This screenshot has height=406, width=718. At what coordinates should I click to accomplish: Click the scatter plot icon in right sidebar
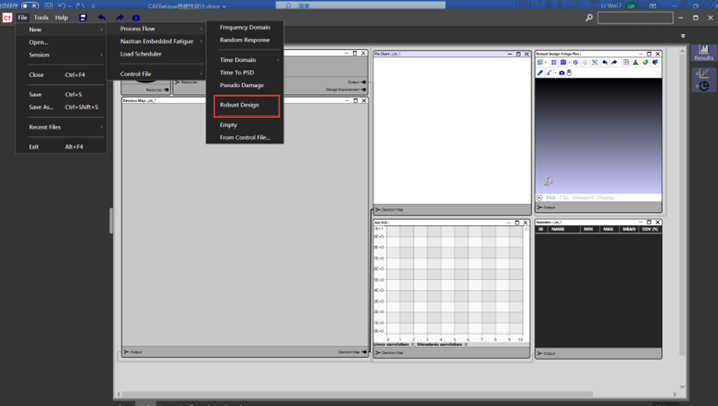[x=703, y=73]
